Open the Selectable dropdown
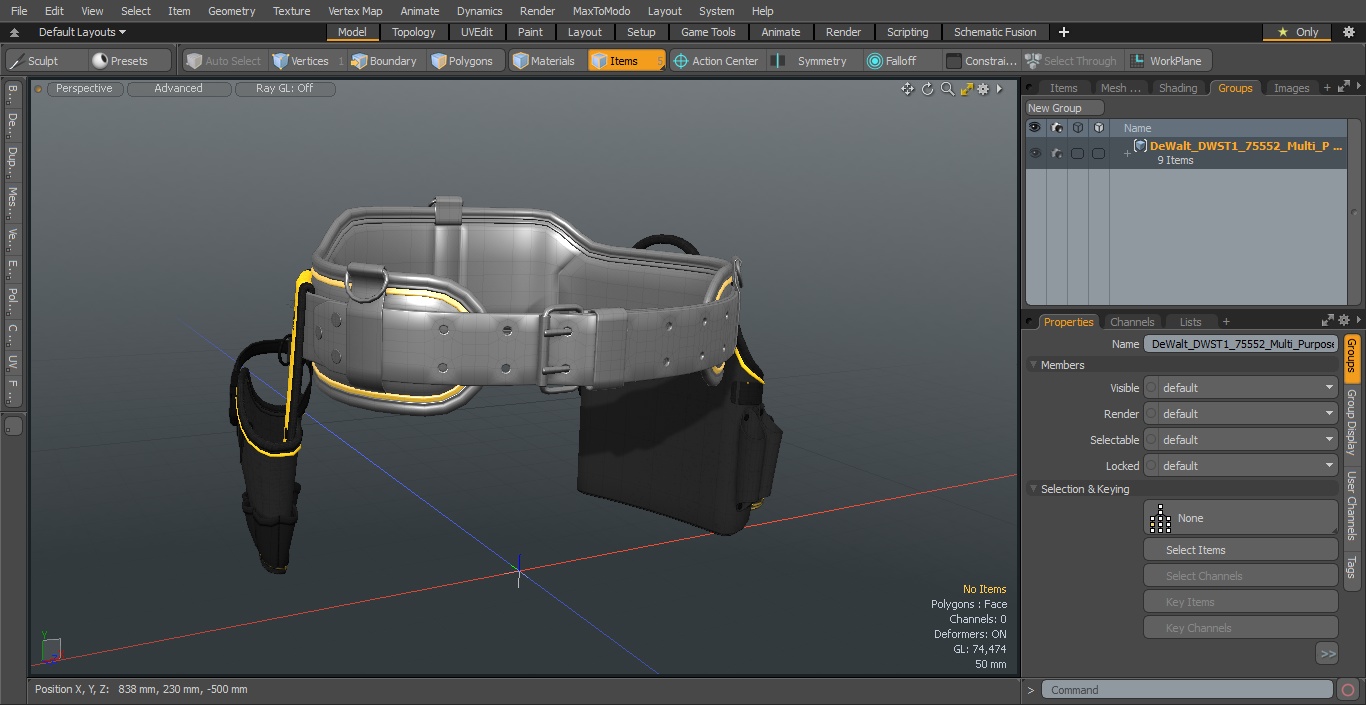This screenshot has height=705, width=1366. click(x=1240, y=440)
